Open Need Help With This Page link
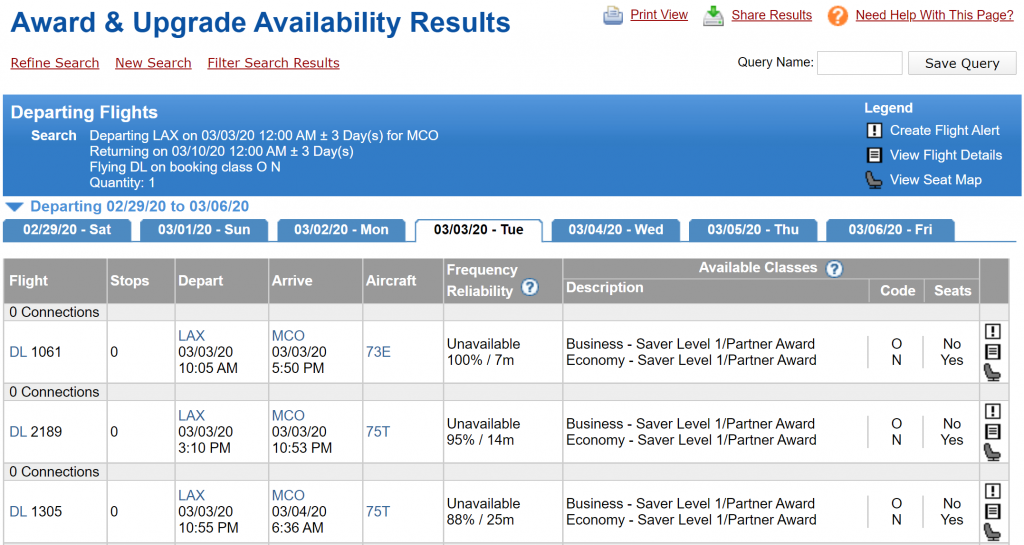 935,15
